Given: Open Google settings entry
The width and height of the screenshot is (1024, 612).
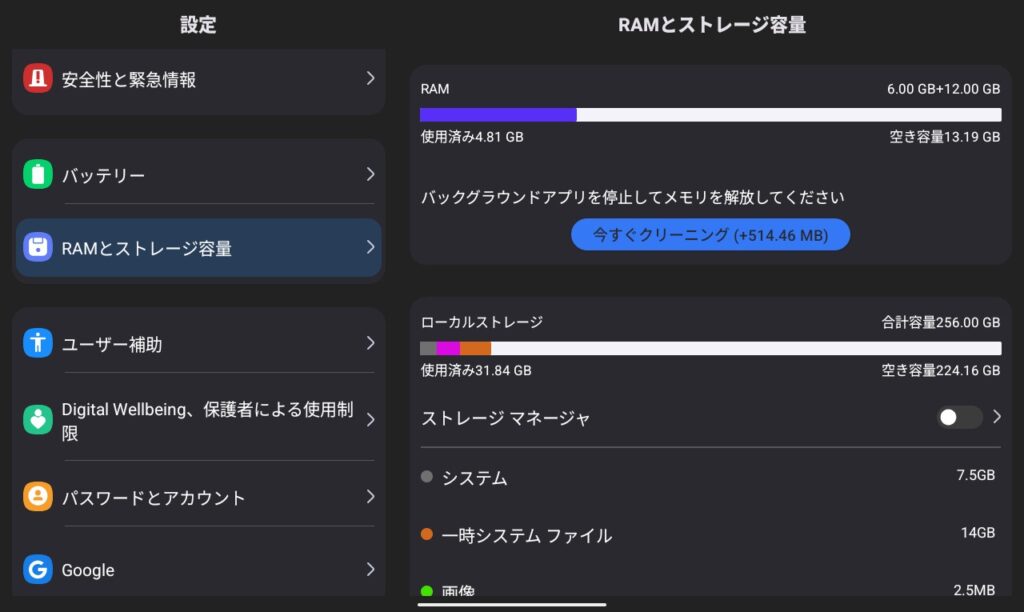Looking at the screenshot, I should (199, 570).
